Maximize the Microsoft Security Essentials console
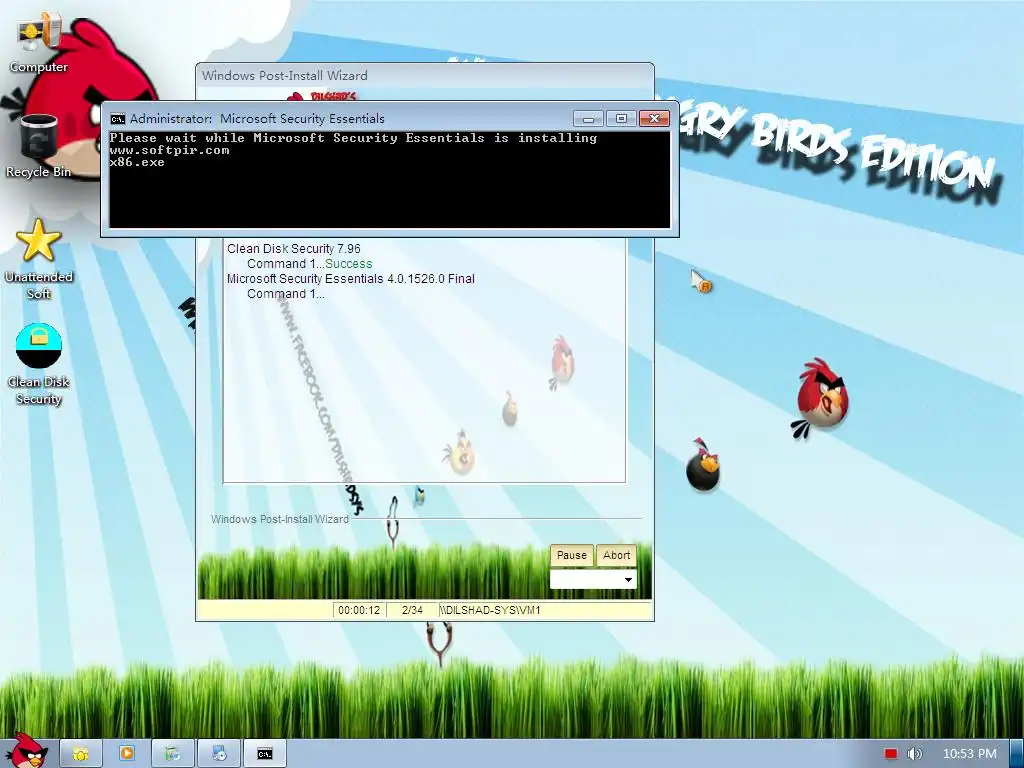 621,118
